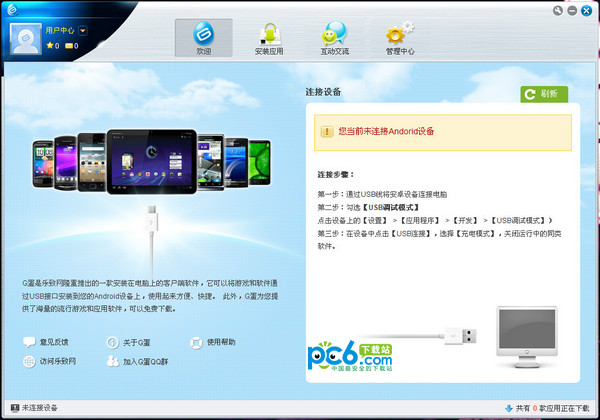Click the 关于G蛋 info icon
600x420 pixels.
click(x=112, y=343)
